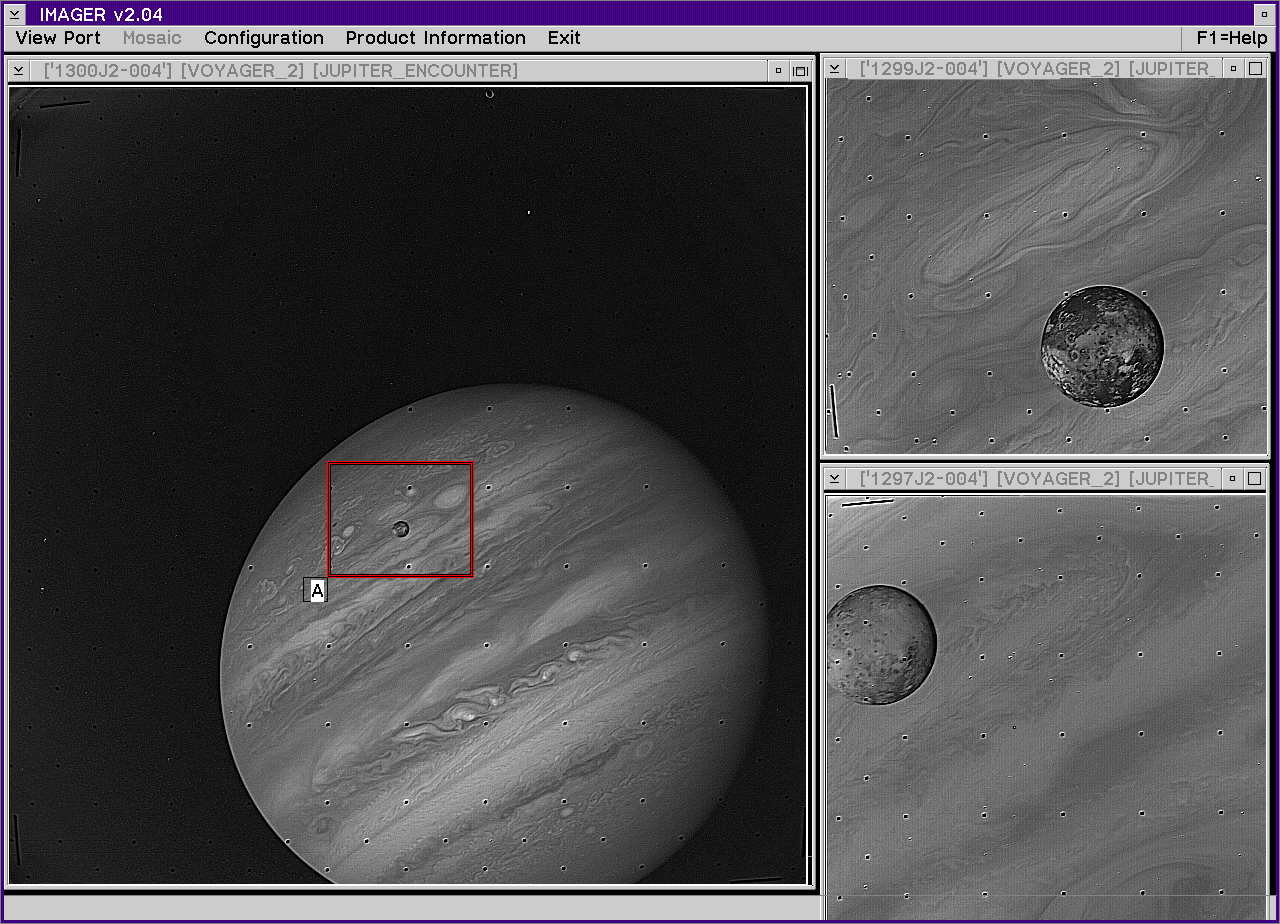Maximize the 1300J2-004 viewport window
This screenshot has width=1280, height=924.
(800, 71)
